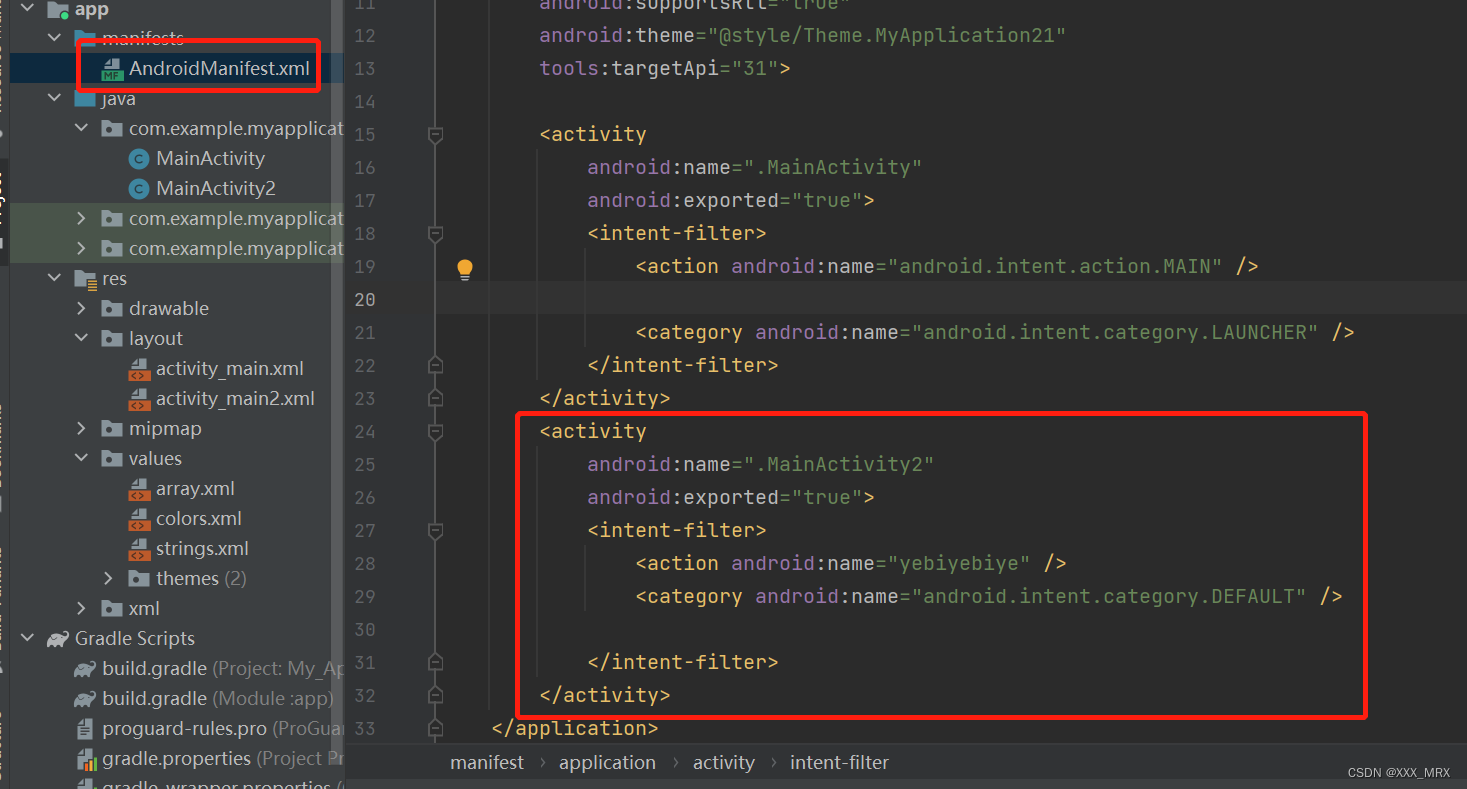
Task: Click the values folder icon
Action: [x=112, y=458]
